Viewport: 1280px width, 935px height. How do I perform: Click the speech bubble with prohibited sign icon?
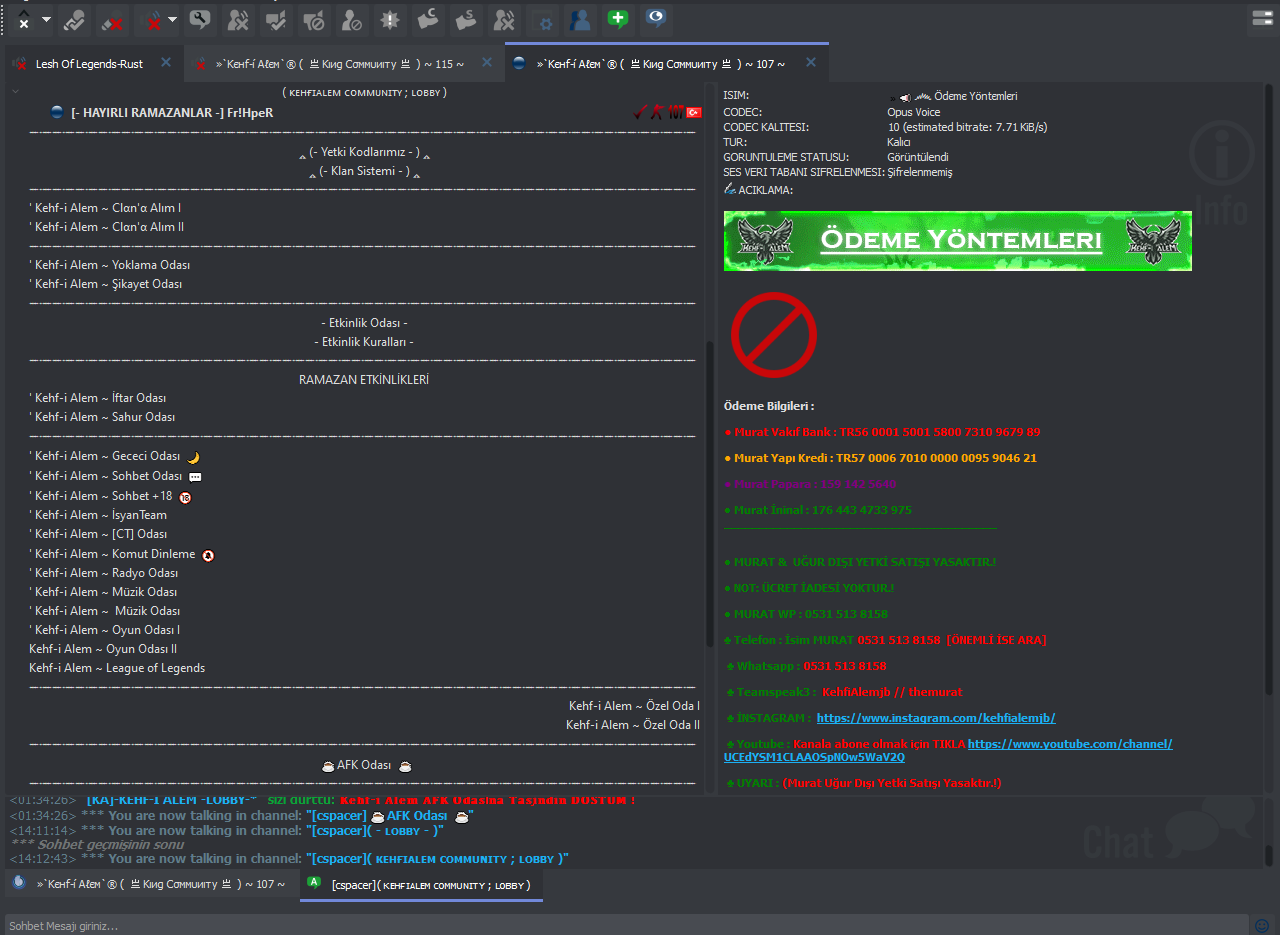click(313, 19)
